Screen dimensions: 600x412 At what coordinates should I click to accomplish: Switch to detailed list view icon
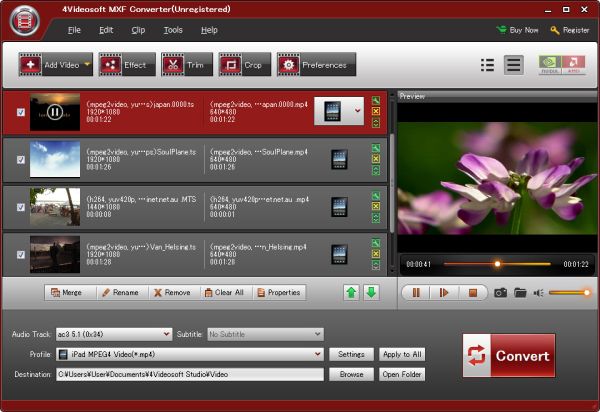pos(514,65)
